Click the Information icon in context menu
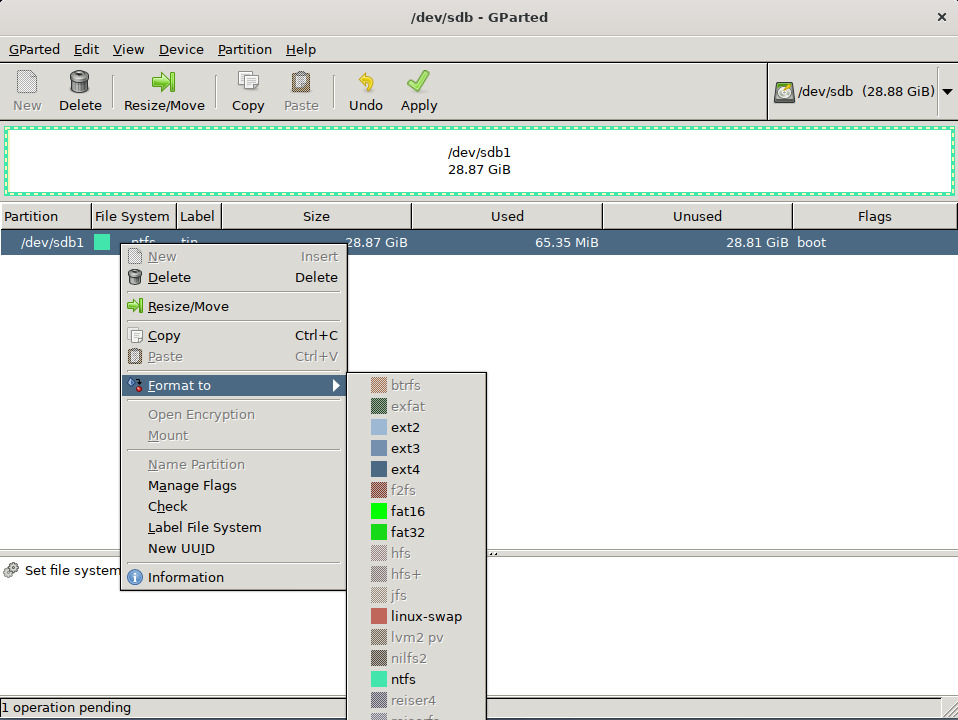Viewport: 958px width, 720px height. coord(135,577)
